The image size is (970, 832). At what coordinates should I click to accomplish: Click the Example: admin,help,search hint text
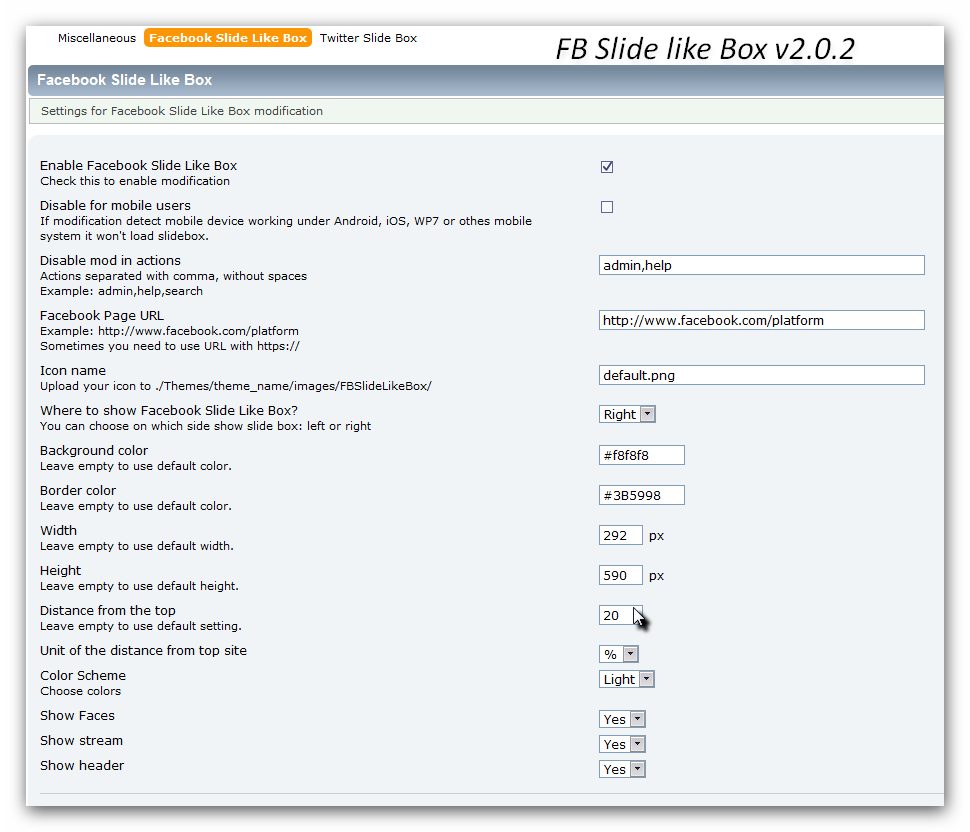[x=121, y=291]
